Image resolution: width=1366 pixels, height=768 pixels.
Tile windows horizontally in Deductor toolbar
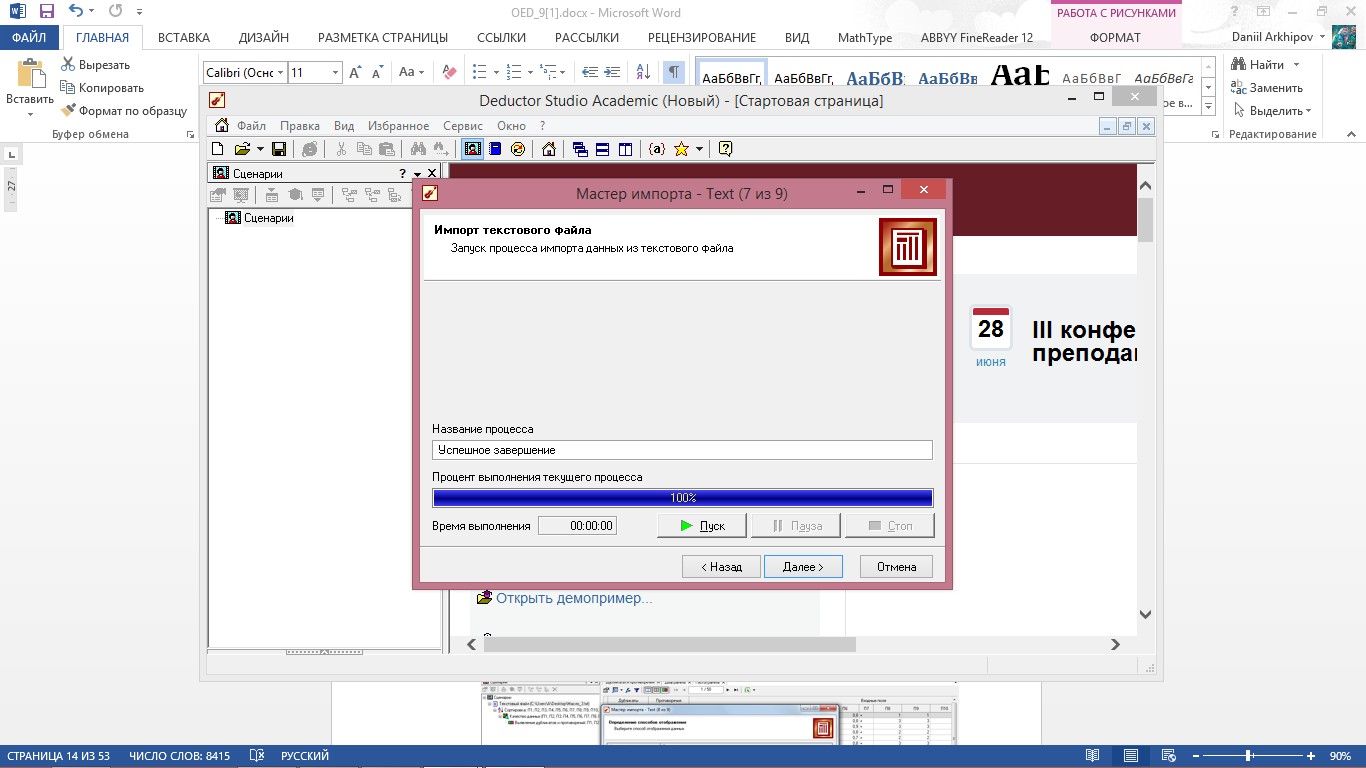[x=602, y=149]
